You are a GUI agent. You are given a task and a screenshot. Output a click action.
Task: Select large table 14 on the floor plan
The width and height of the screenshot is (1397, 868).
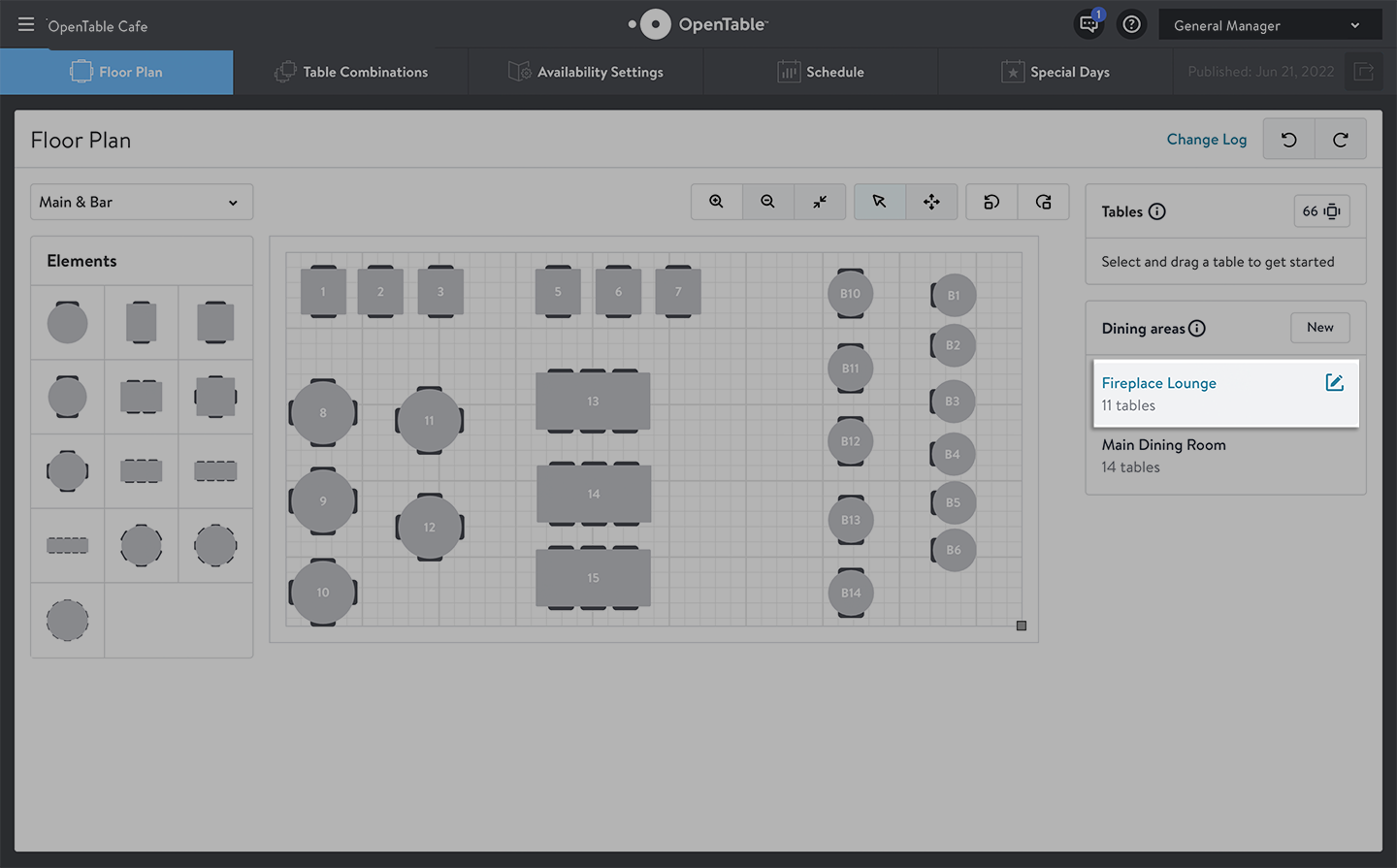coord(594,494)
